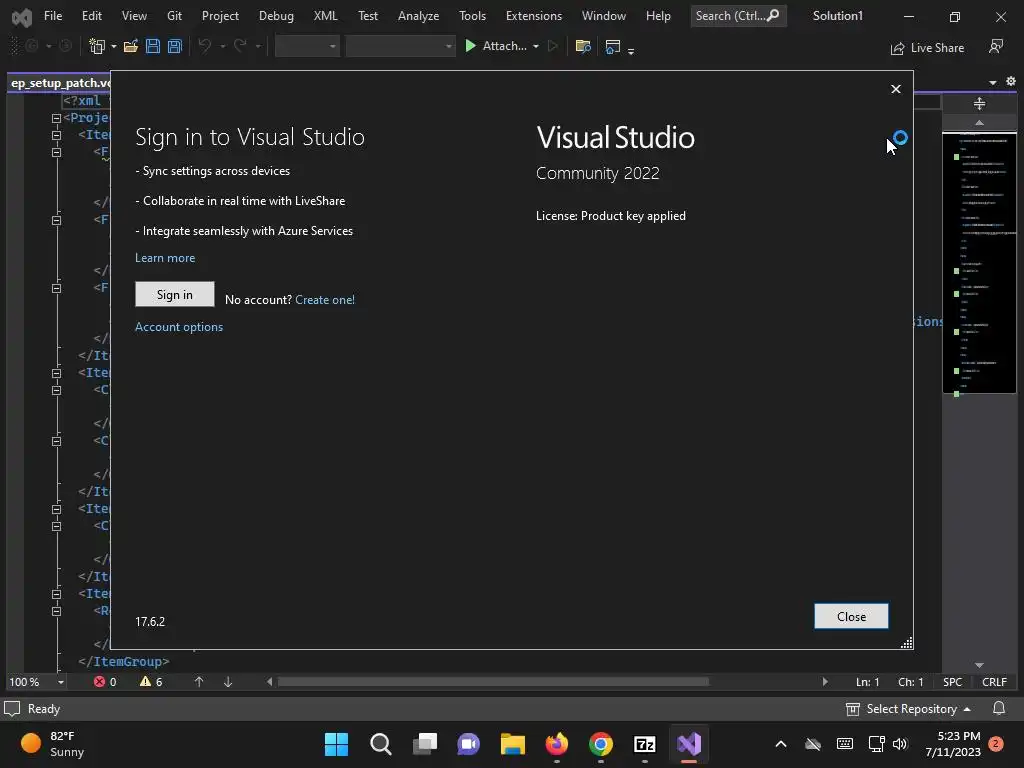Viewport: 1024px width, 768px height.
Task: Open the Windows Start menu
Action: click(x=336, y=744)
